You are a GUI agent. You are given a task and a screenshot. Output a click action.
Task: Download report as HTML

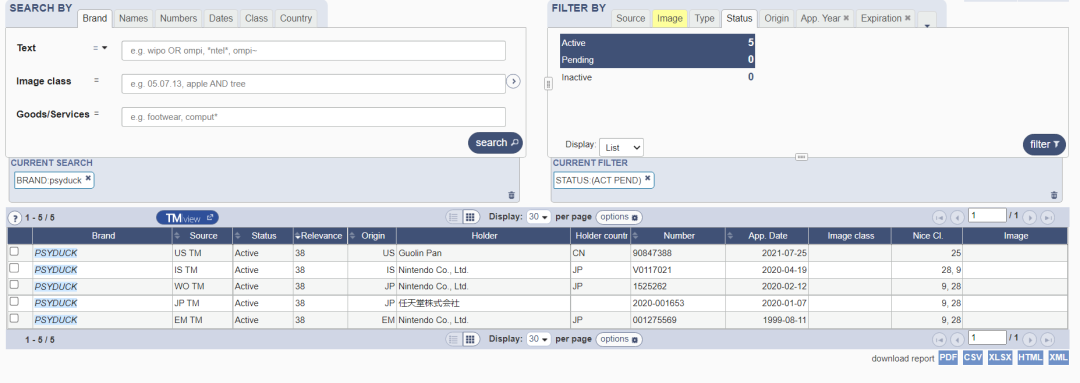click(1030, 358)
